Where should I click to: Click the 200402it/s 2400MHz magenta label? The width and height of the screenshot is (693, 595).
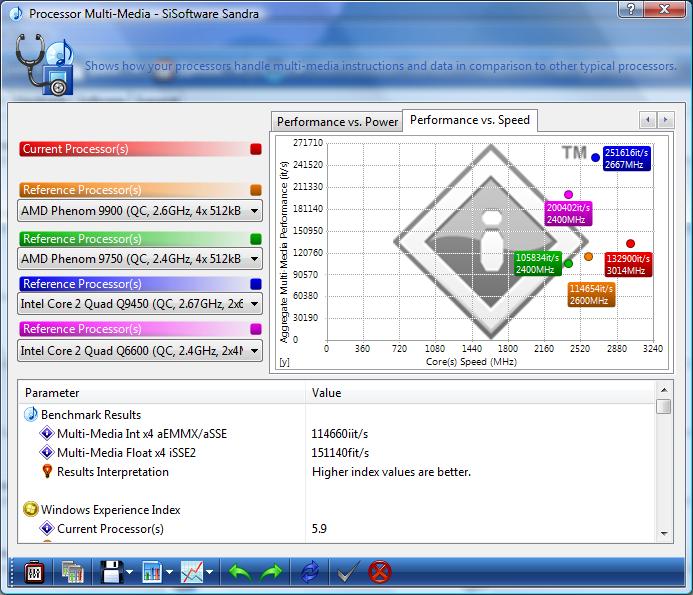point(568,214)
